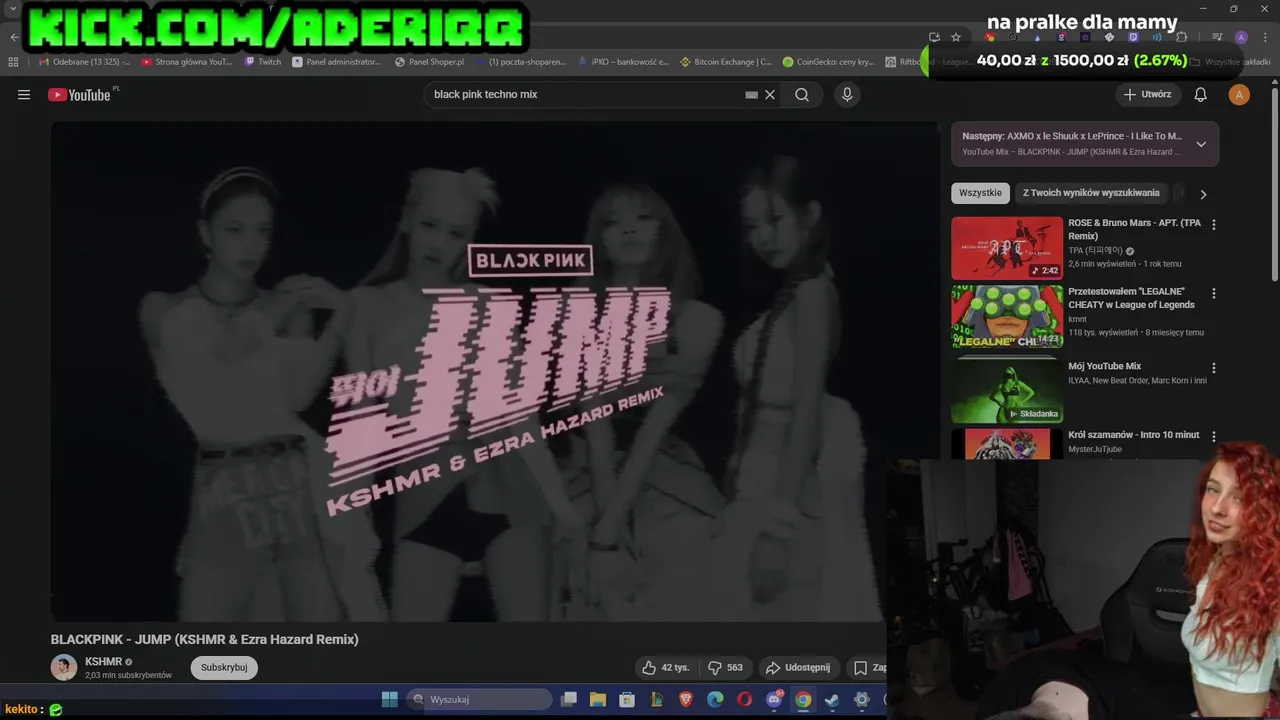Open Task View from the taskbar

tap(569, 700)
